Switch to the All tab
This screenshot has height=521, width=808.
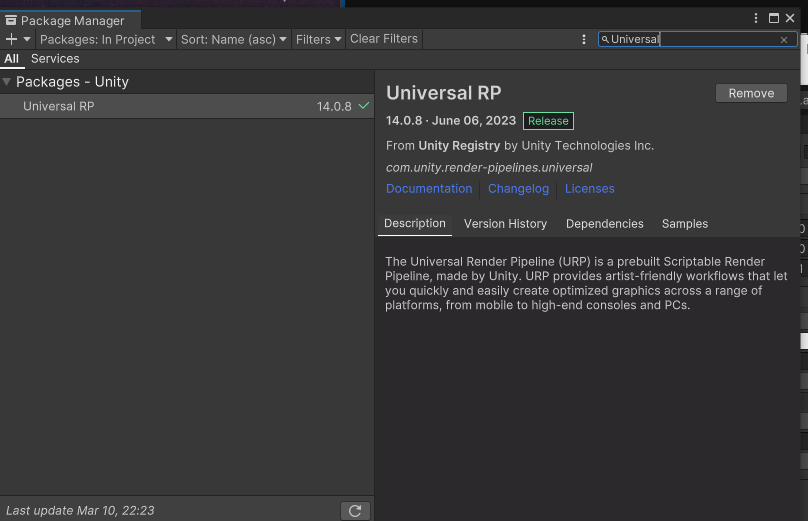pos(11,59)
